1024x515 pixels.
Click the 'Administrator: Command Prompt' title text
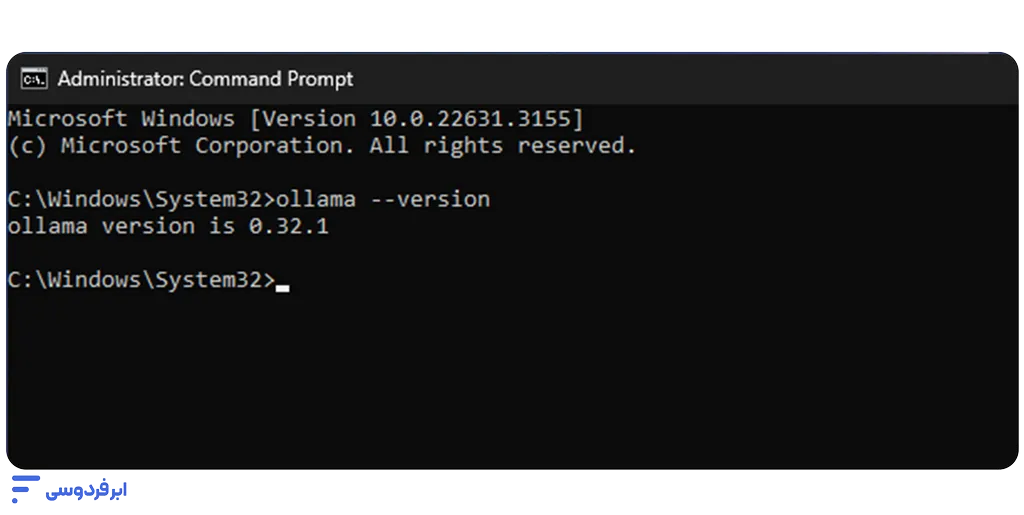pyautogui.click(x=206, y=79)
